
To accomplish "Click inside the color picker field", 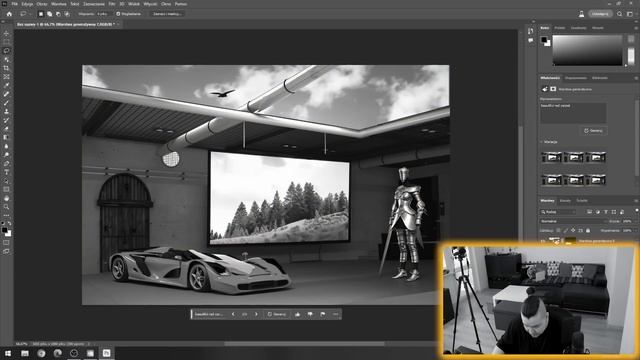I will tap(587, 50).
